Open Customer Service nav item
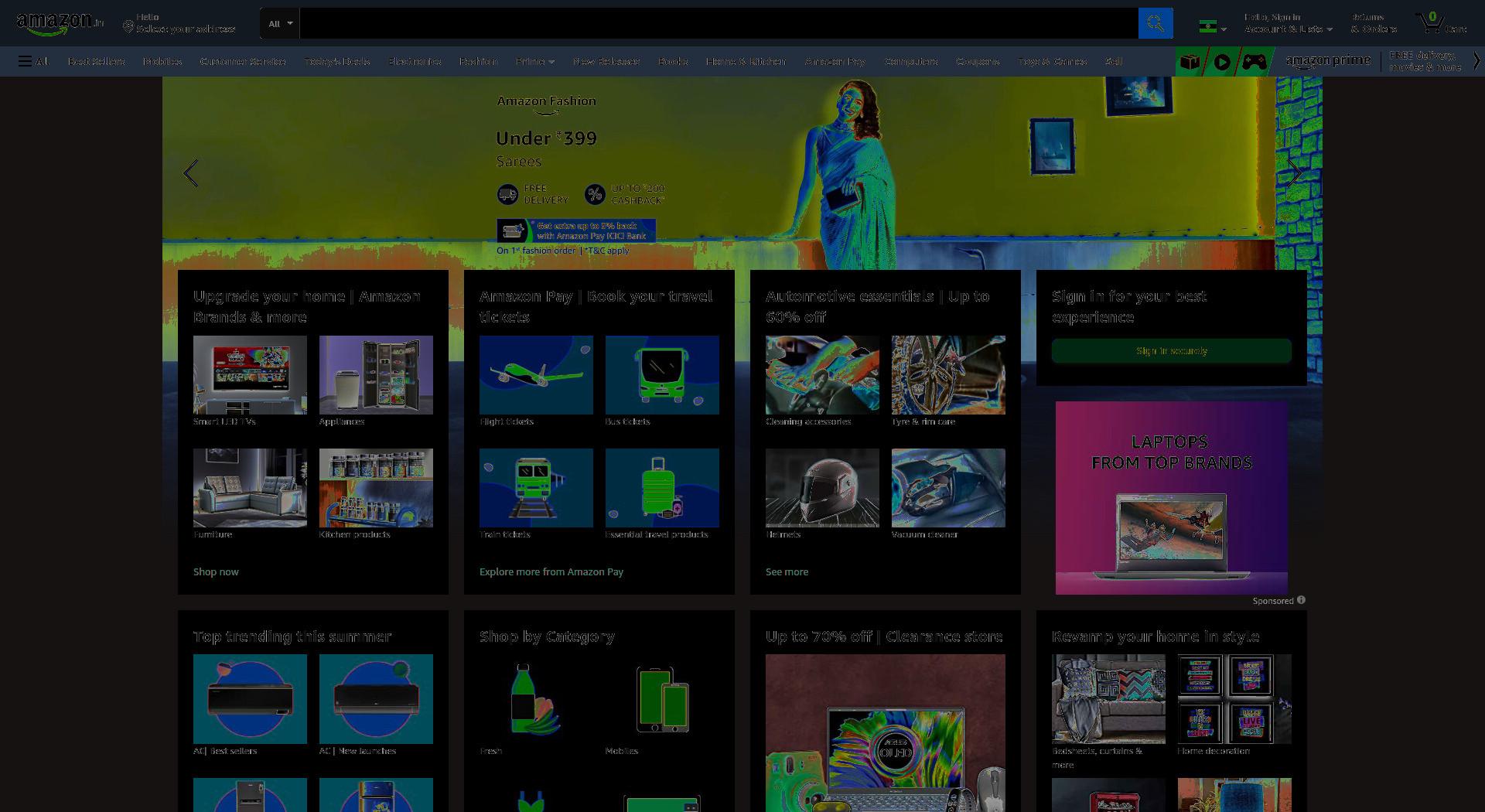1485x812 pixels. click(243, 61)
